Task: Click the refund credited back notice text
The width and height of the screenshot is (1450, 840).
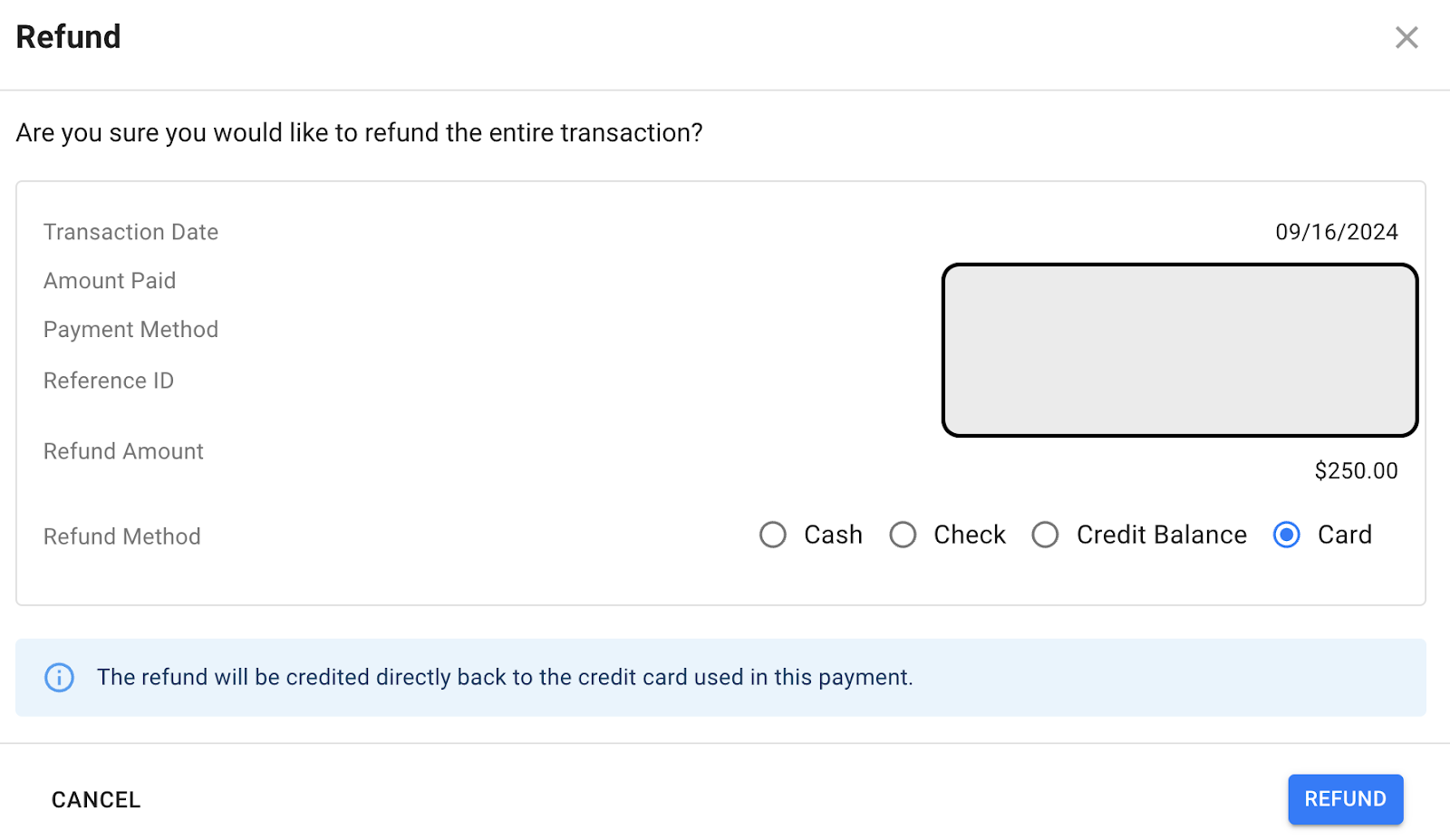Action: tap(505, 677)
